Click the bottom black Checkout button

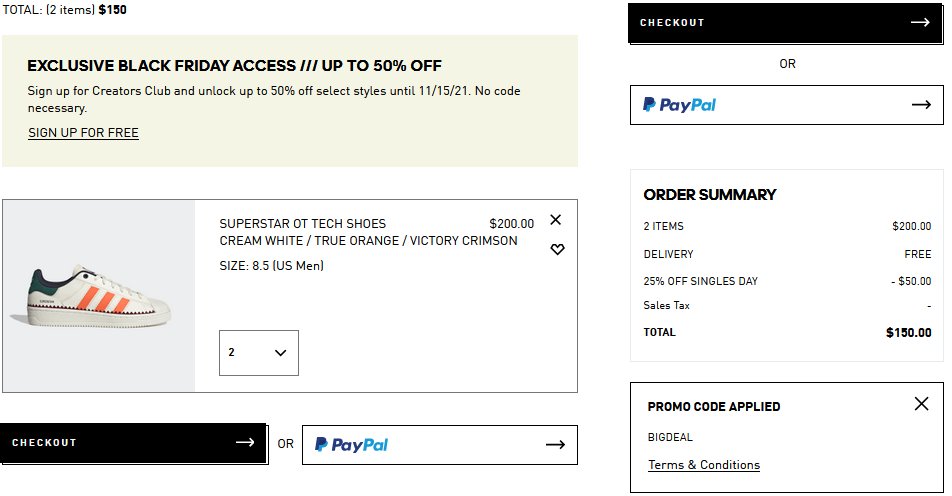pyautogui.click(x=133, y=443)
